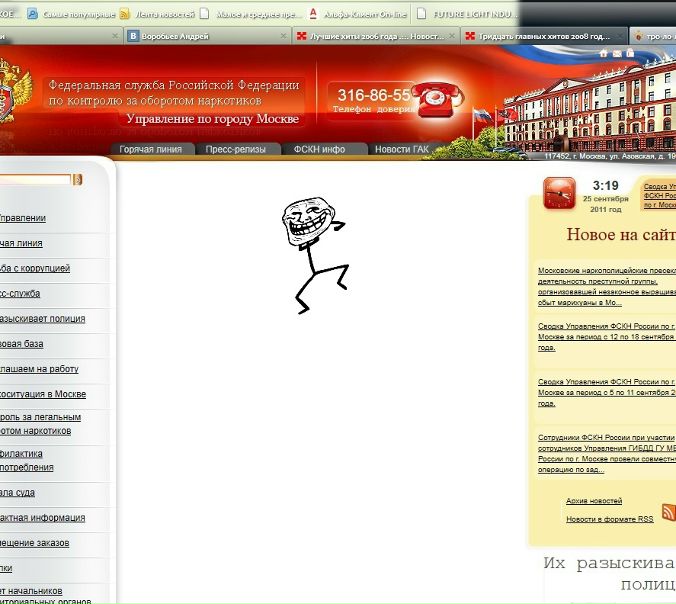Open the 'Лента новостей' RSS bookmark
The image size is (676, 604).
[x=156, y=14]
